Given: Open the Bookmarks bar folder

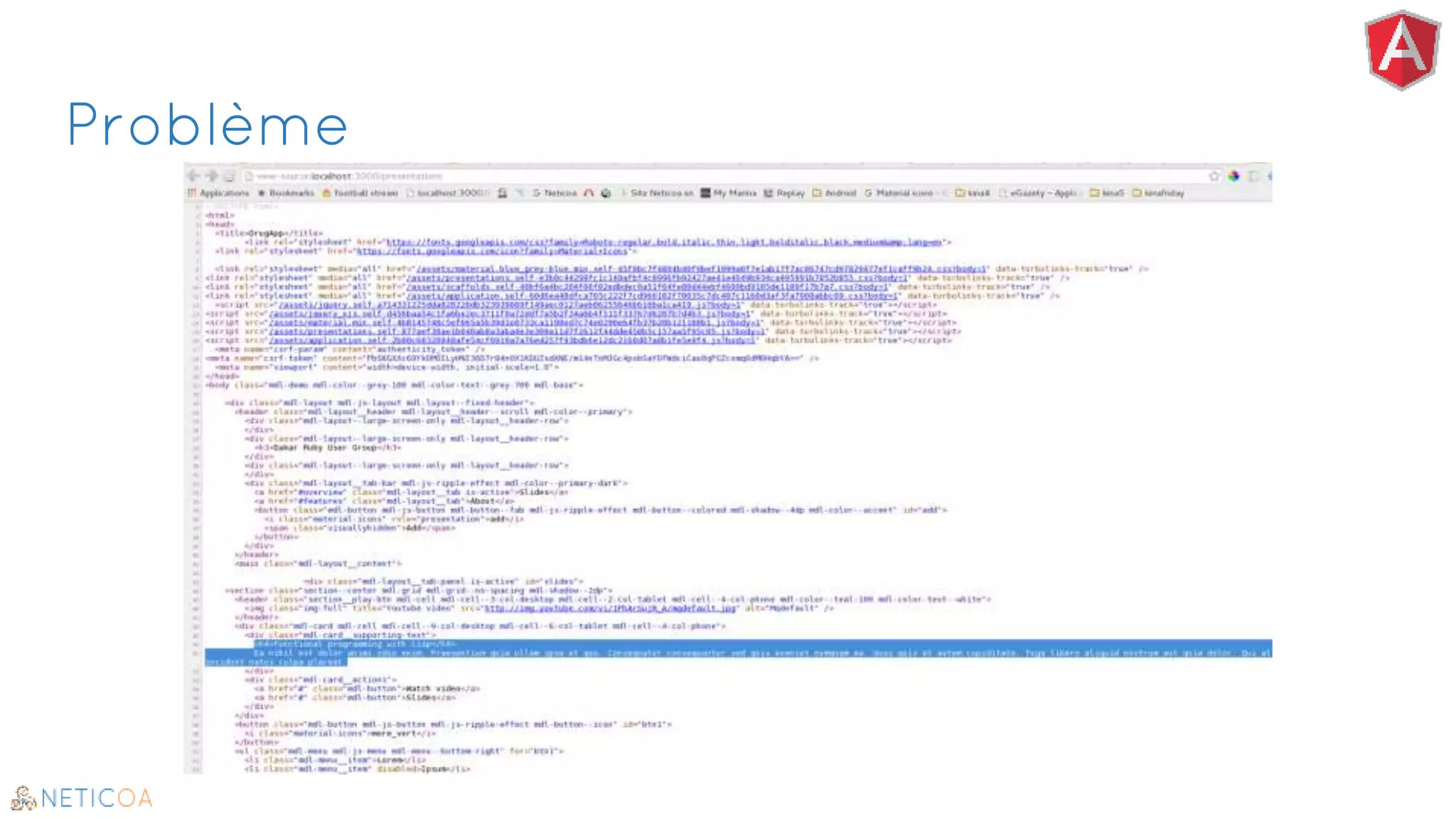Looking at the screenshot, I should [x=286, y=193].
